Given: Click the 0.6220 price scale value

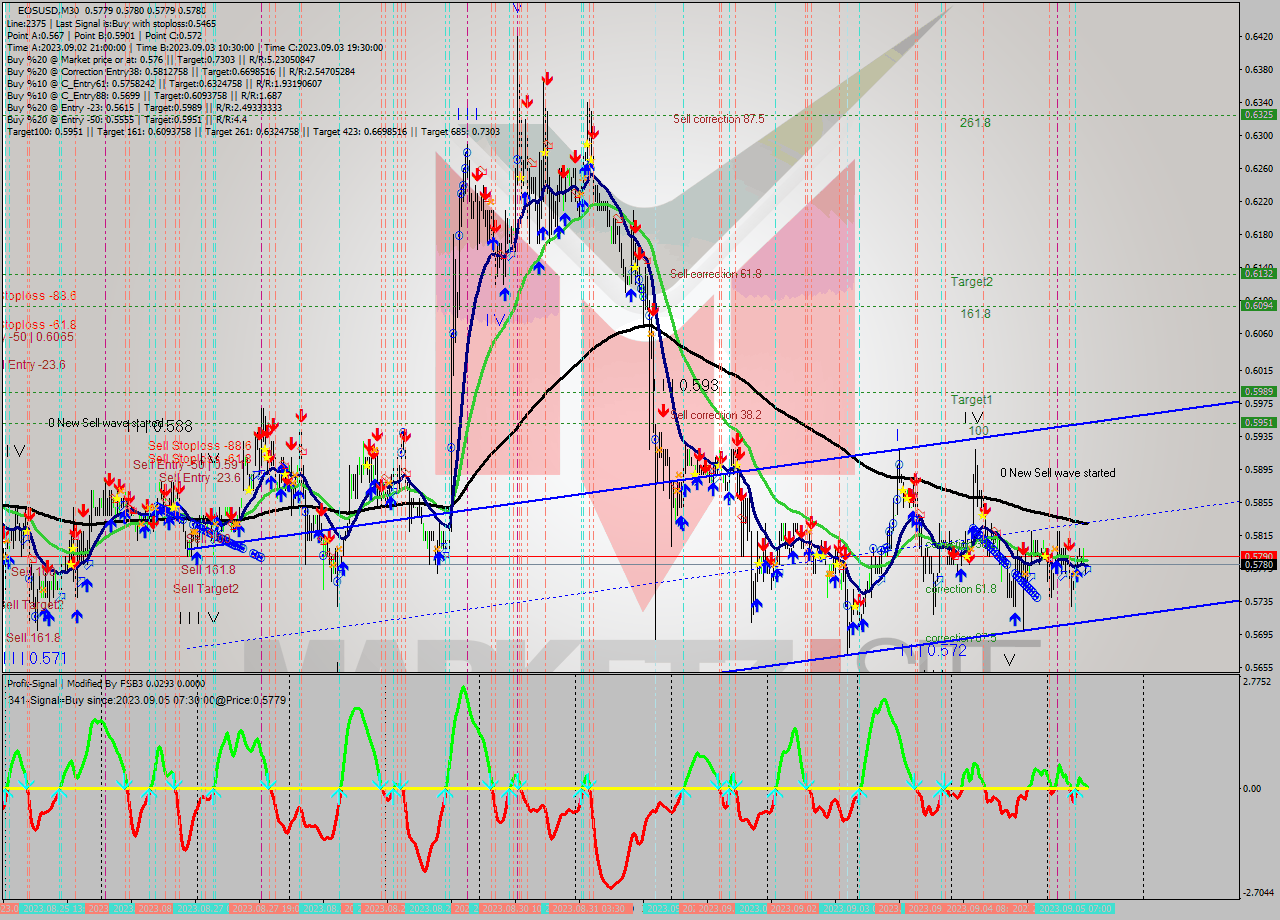Looking at the screenshot, I should coord(1258,202).
